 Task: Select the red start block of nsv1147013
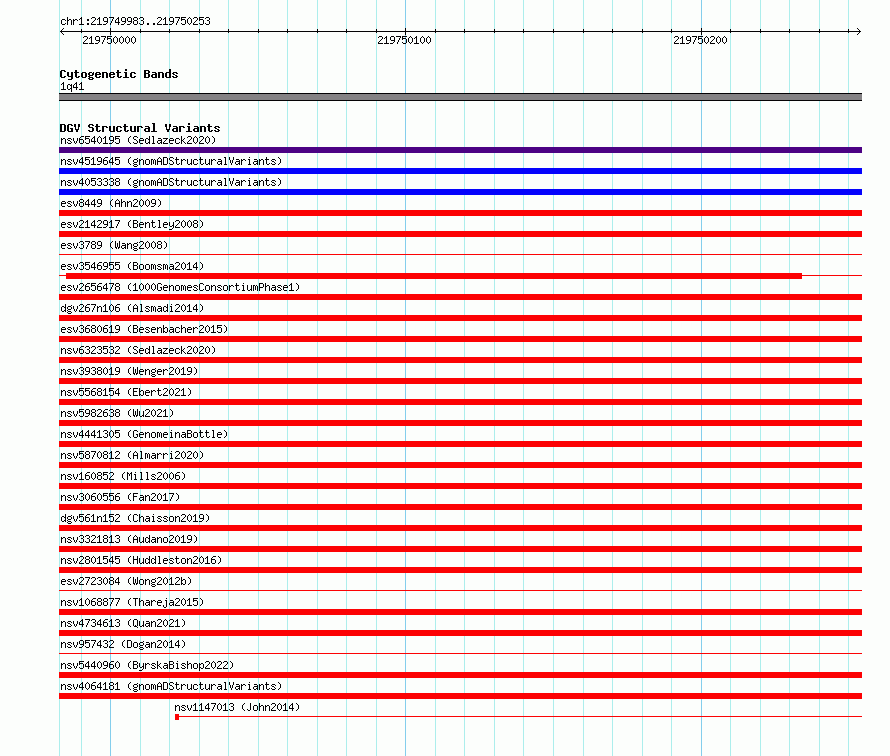tap(177, 717)
